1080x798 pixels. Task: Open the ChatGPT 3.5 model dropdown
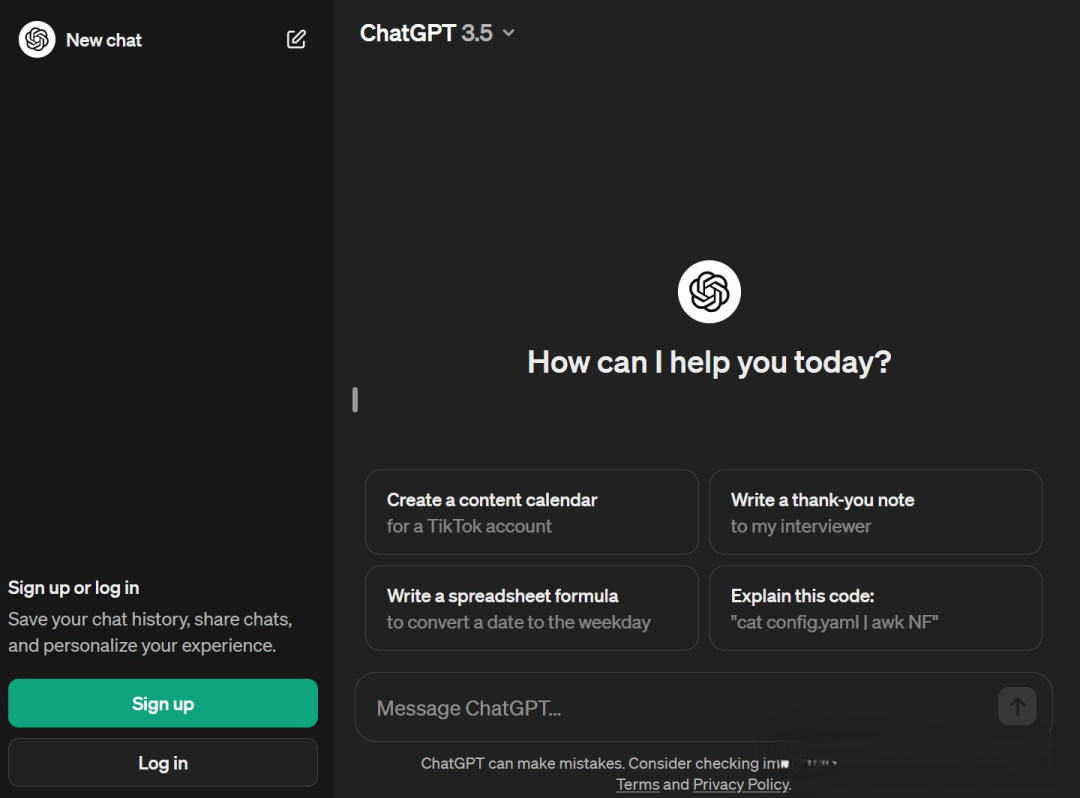click(437, 33)
